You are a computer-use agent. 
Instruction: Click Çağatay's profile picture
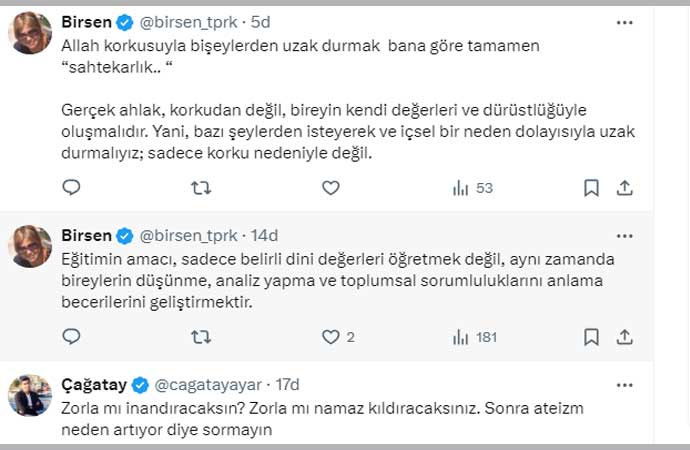[x=30, y=395]
